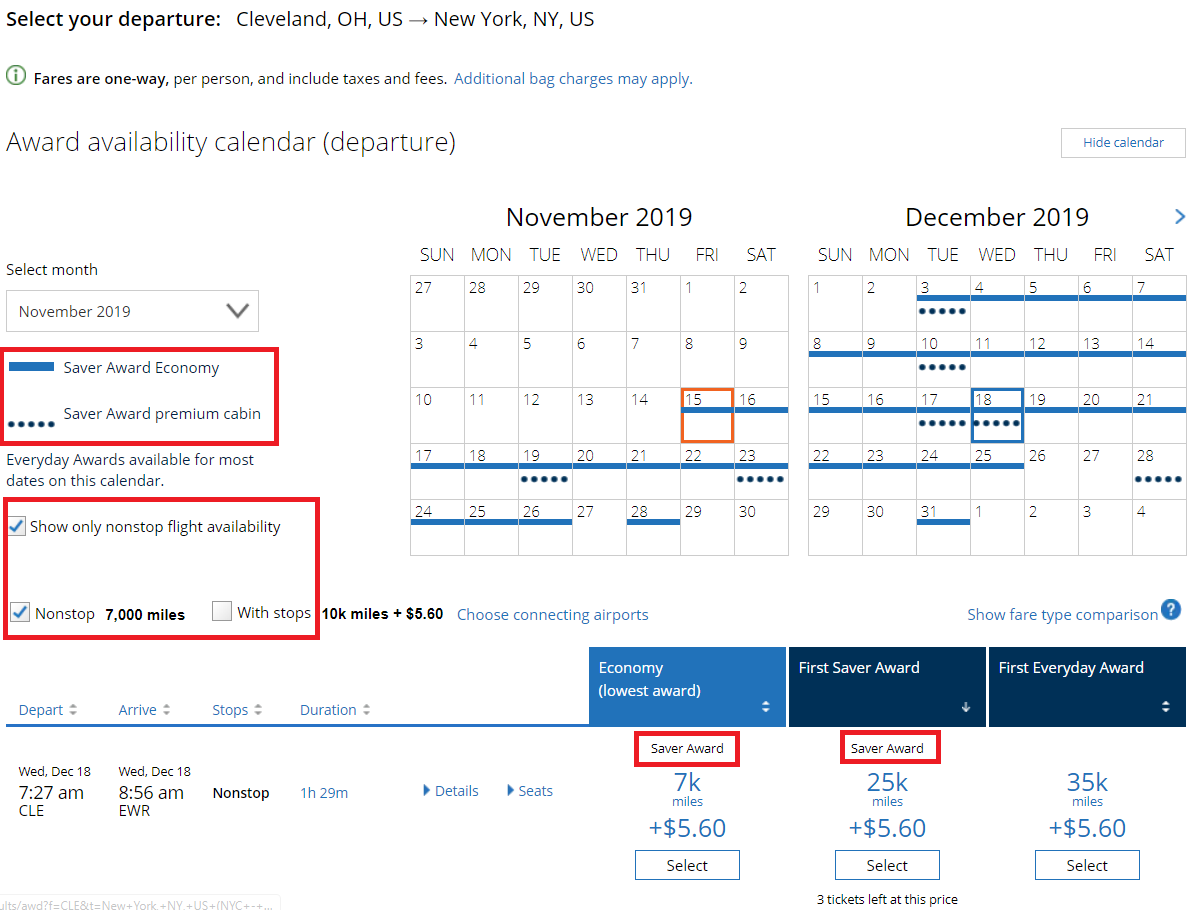Image resolution: width=1190 pixels, height=910 pixels.
Task: Open the Additional bag charges may apply link
Action: coord(573,78)
